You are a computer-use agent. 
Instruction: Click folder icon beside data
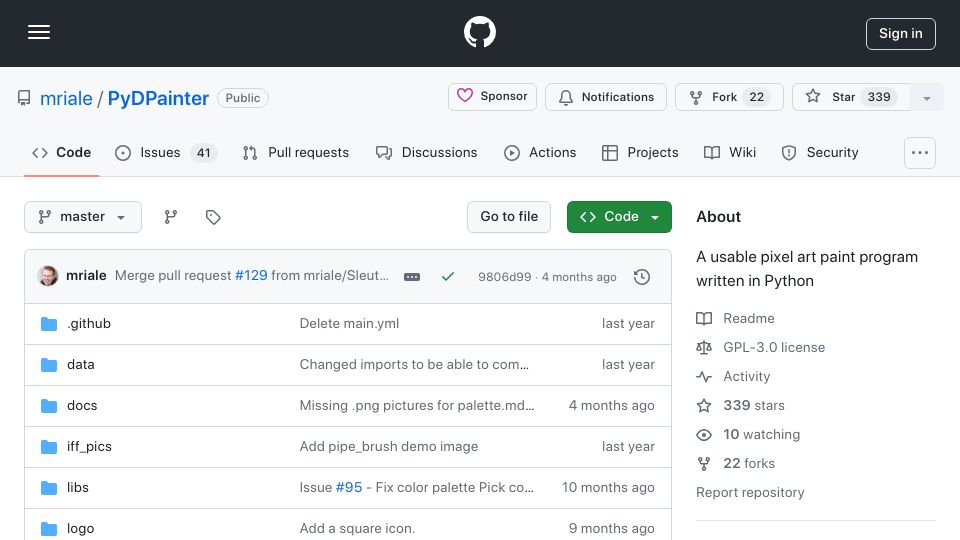coord(49,365)
